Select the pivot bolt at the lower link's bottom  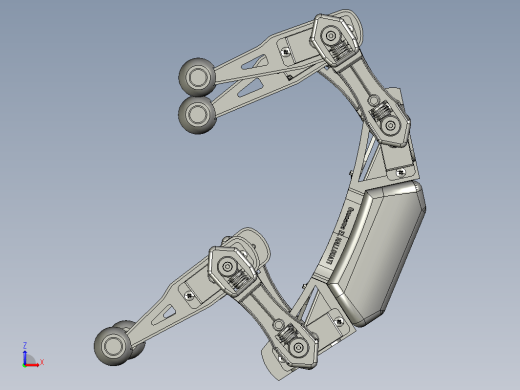(x=298, y=348)
